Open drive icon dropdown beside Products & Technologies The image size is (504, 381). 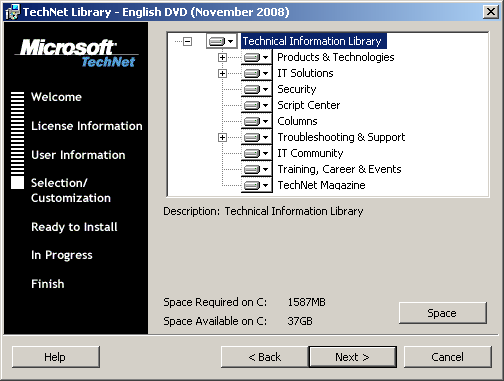[257, 57]
